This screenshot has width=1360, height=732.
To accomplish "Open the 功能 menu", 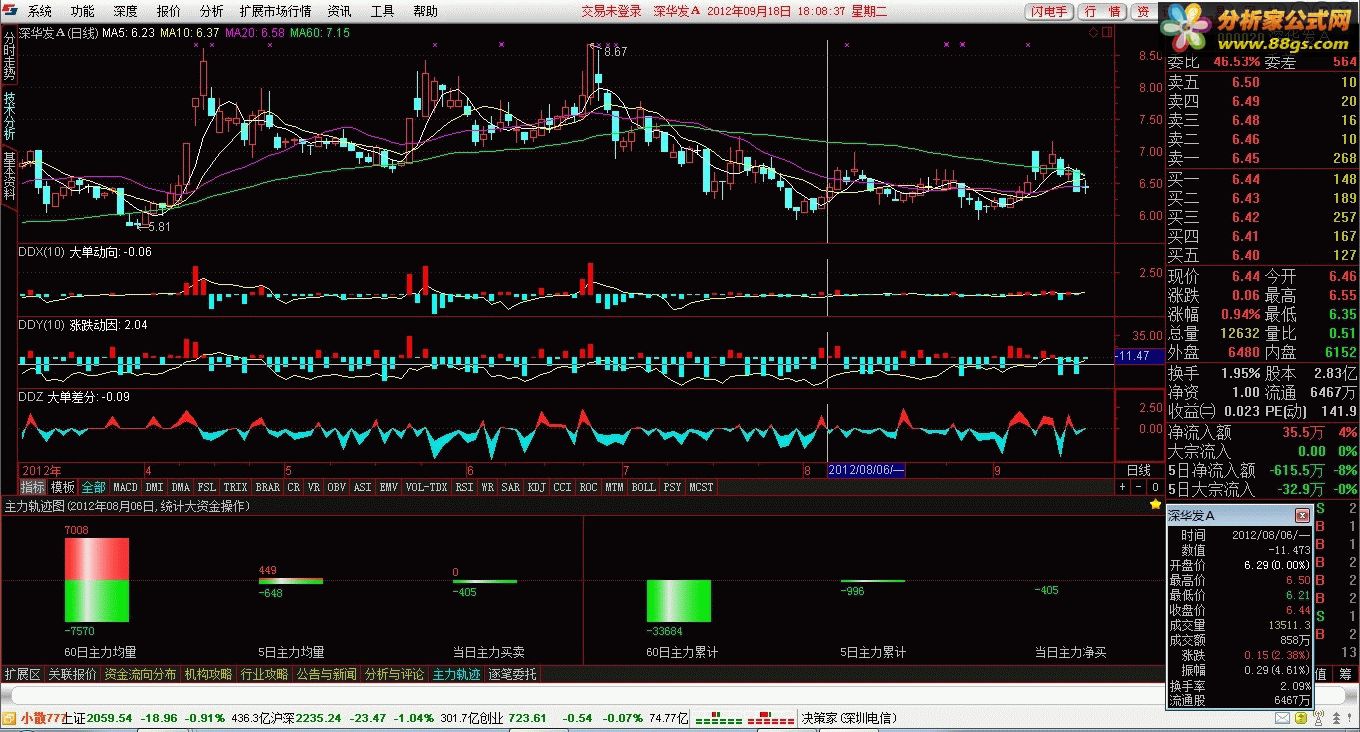I will point(83,12).
